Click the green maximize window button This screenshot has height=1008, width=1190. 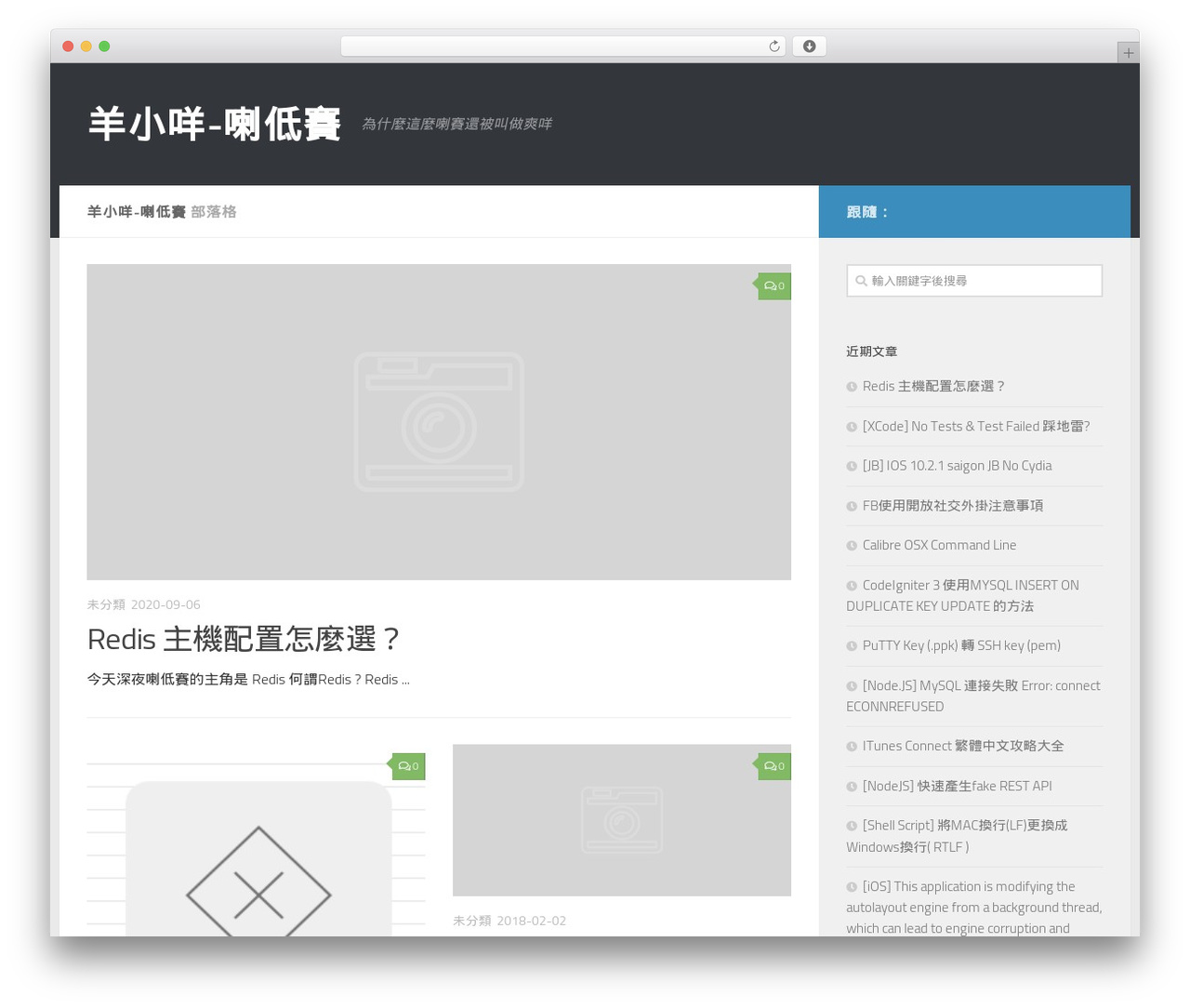pyautogui.click(x=104, y=46)
